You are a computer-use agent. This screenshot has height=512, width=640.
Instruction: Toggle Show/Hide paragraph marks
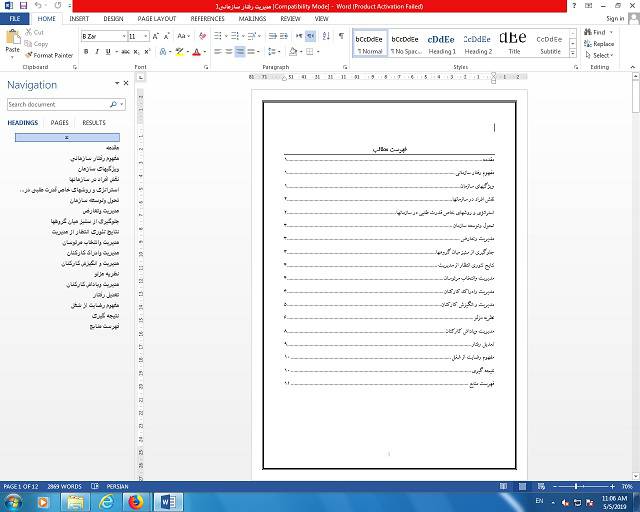[x=341, y=36]
